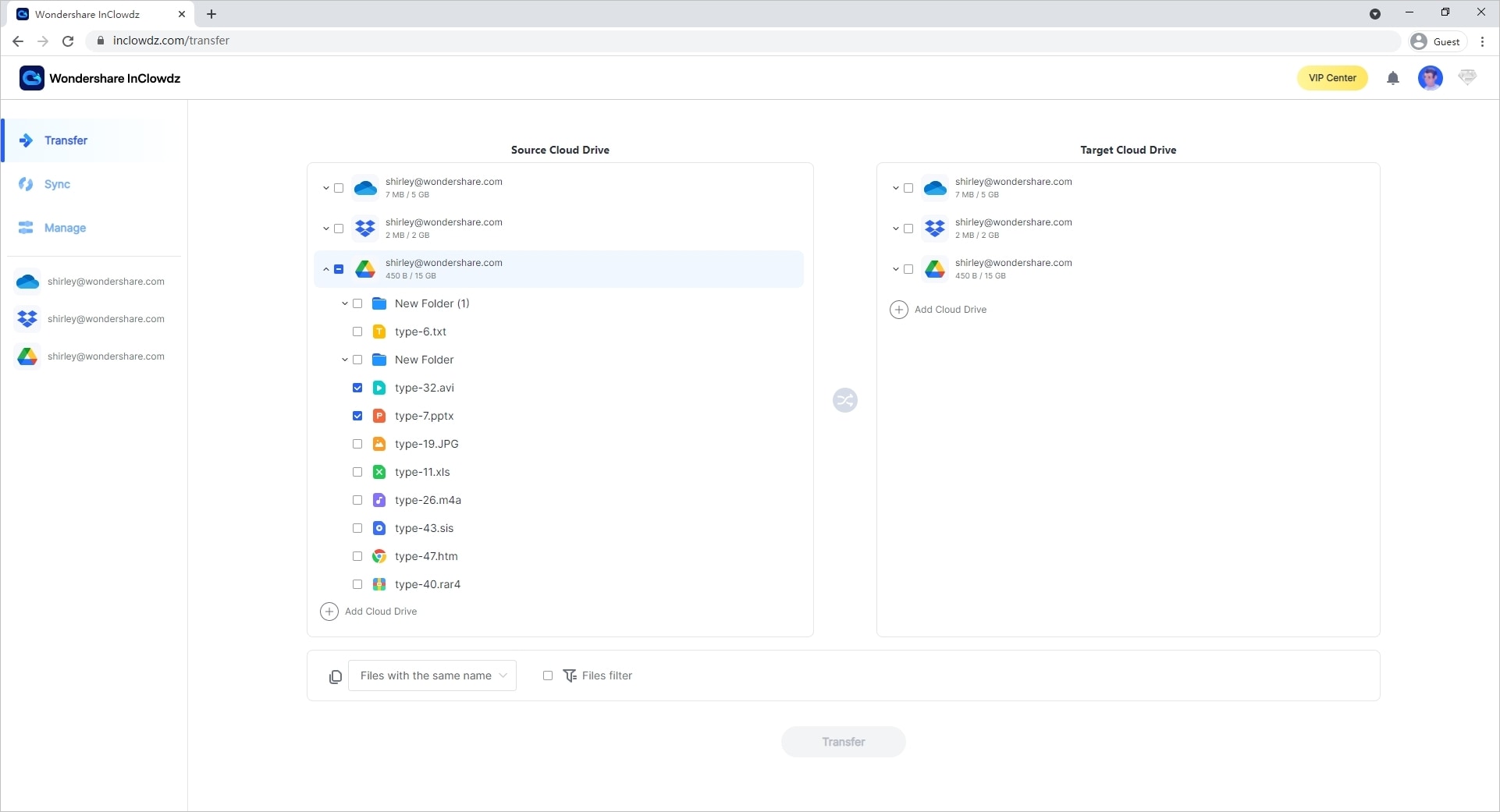Click the Dropbox icon in Target Cloud Drive
The width and height of the screenshot is (1500, 812).
(x=935, y=229)
